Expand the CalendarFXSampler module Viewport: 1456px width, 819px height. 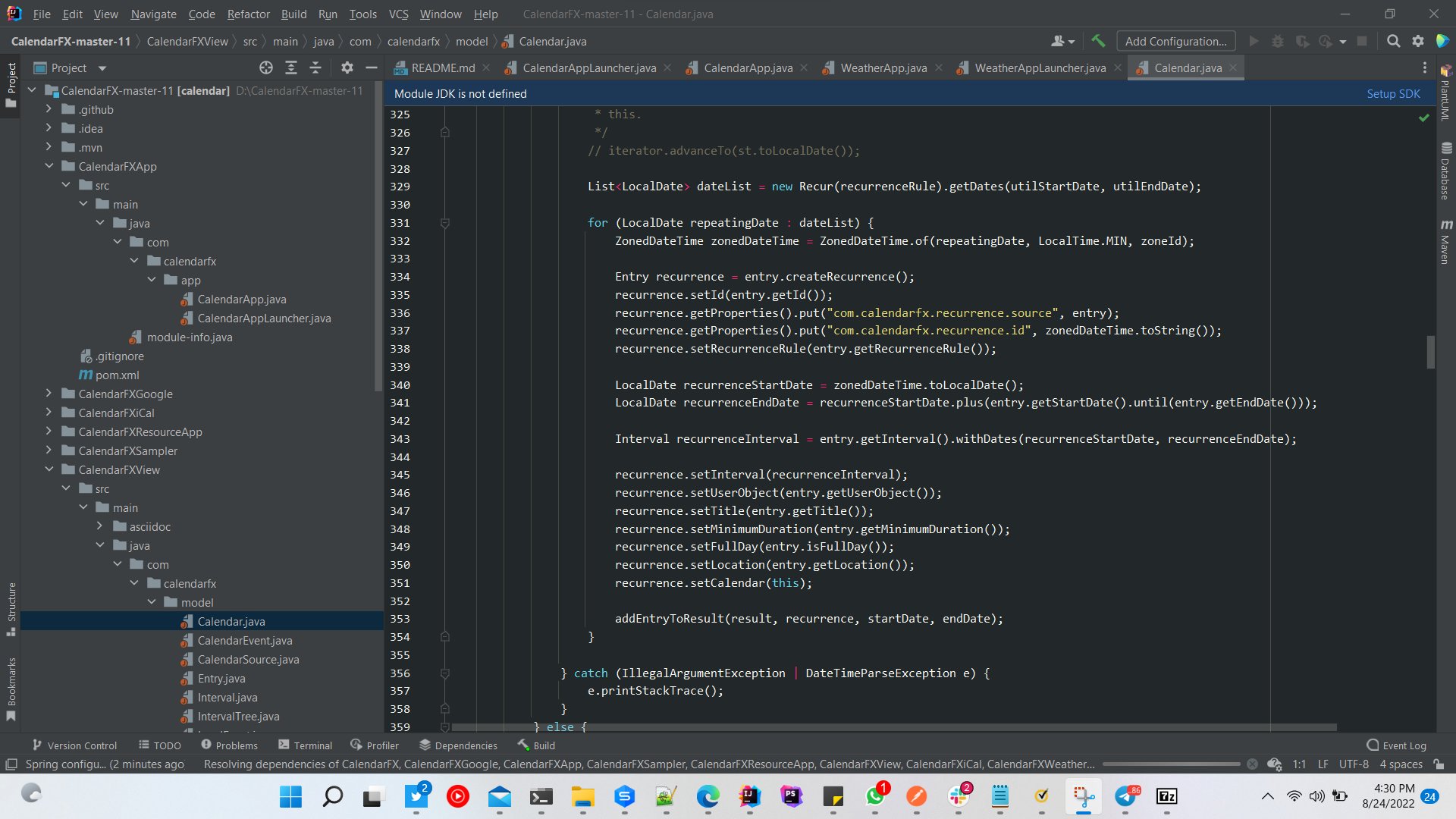49,450
